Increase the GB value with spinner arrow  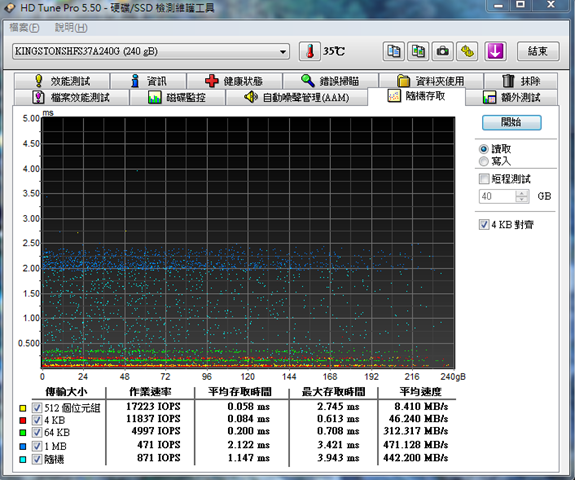coord(521,193)
